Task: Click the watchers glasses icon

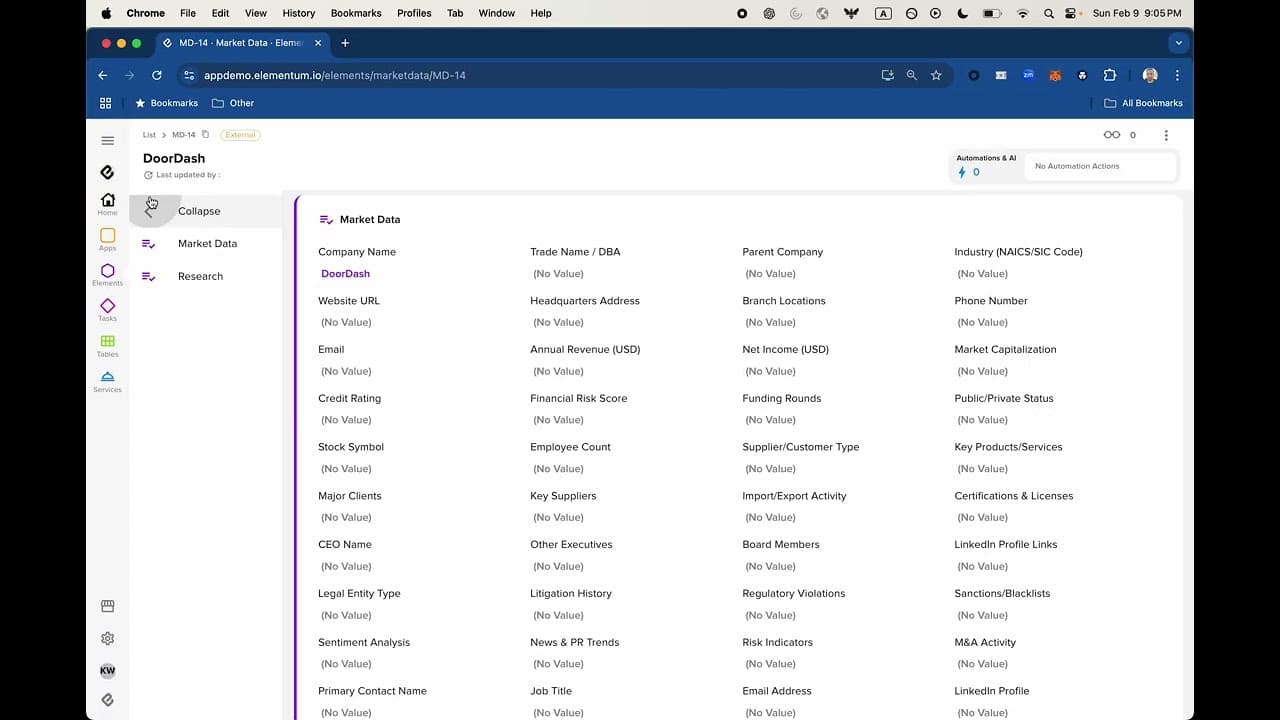Action: [x=1111, y=135]
